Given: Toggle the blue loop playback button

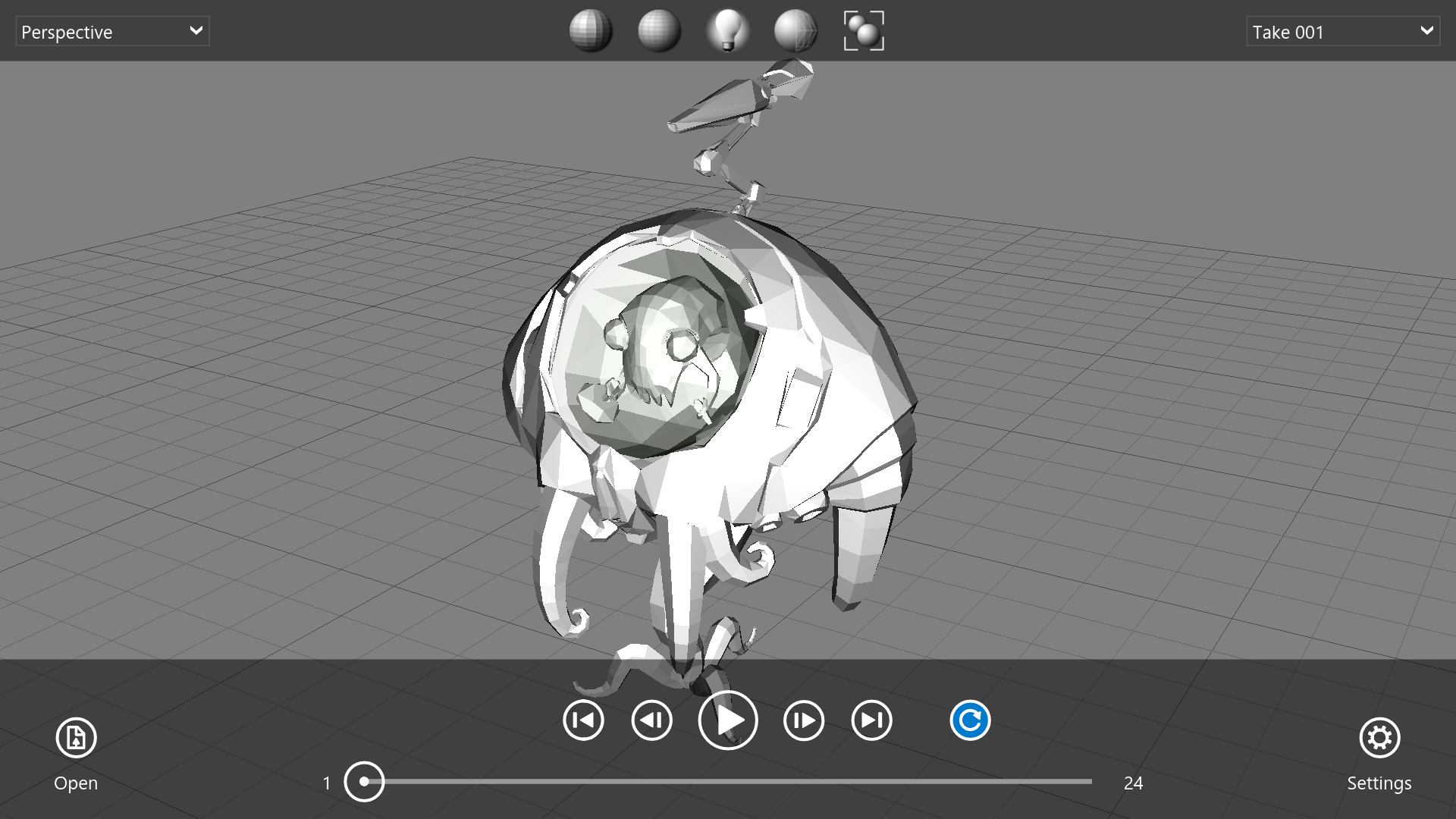Looking at the screenshot, I should tap(970, 720).
